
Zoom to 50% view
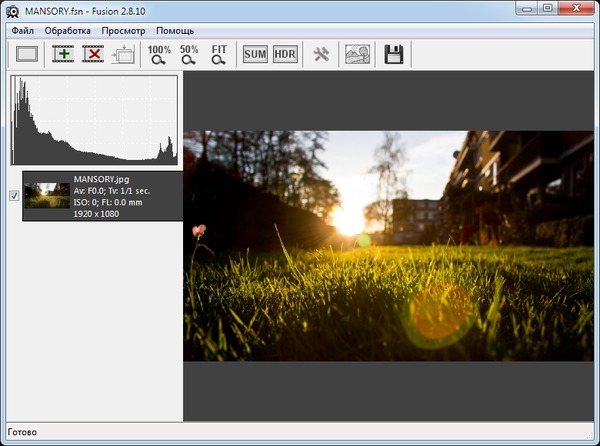(x=189, y=54)
